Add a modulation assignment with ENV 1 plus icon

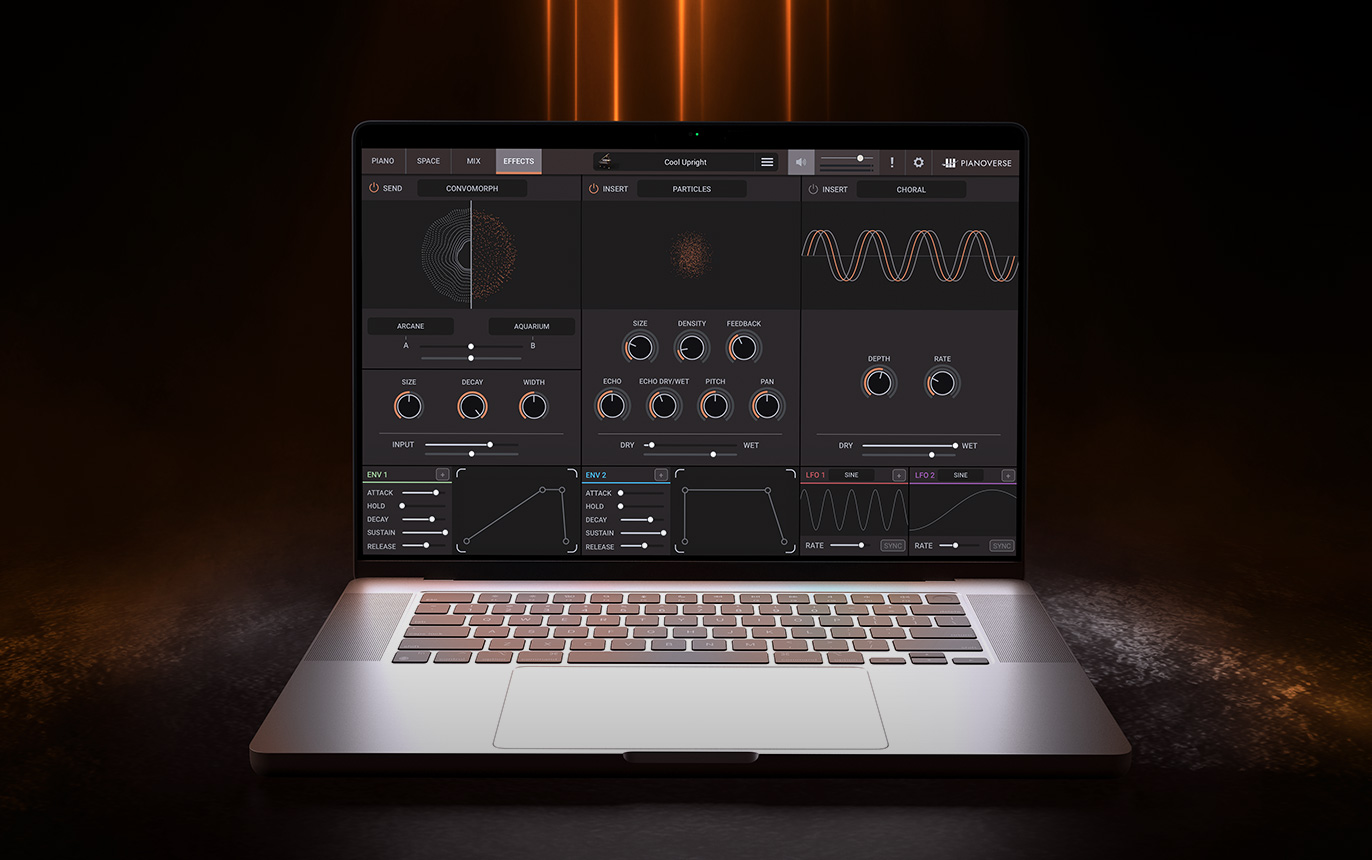(x=443, y=474)
